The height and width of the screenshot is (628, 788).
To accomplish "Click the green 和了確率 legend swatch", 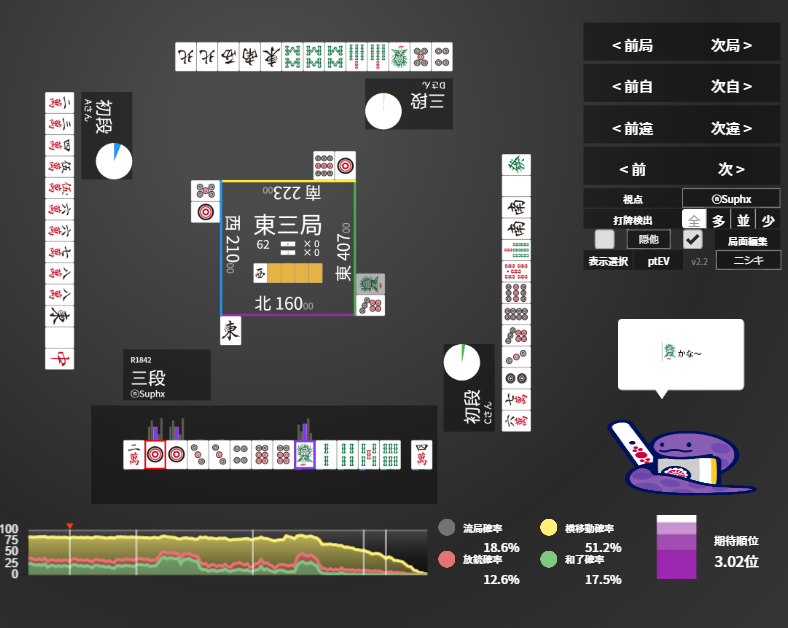I will (x=549, y=559).
